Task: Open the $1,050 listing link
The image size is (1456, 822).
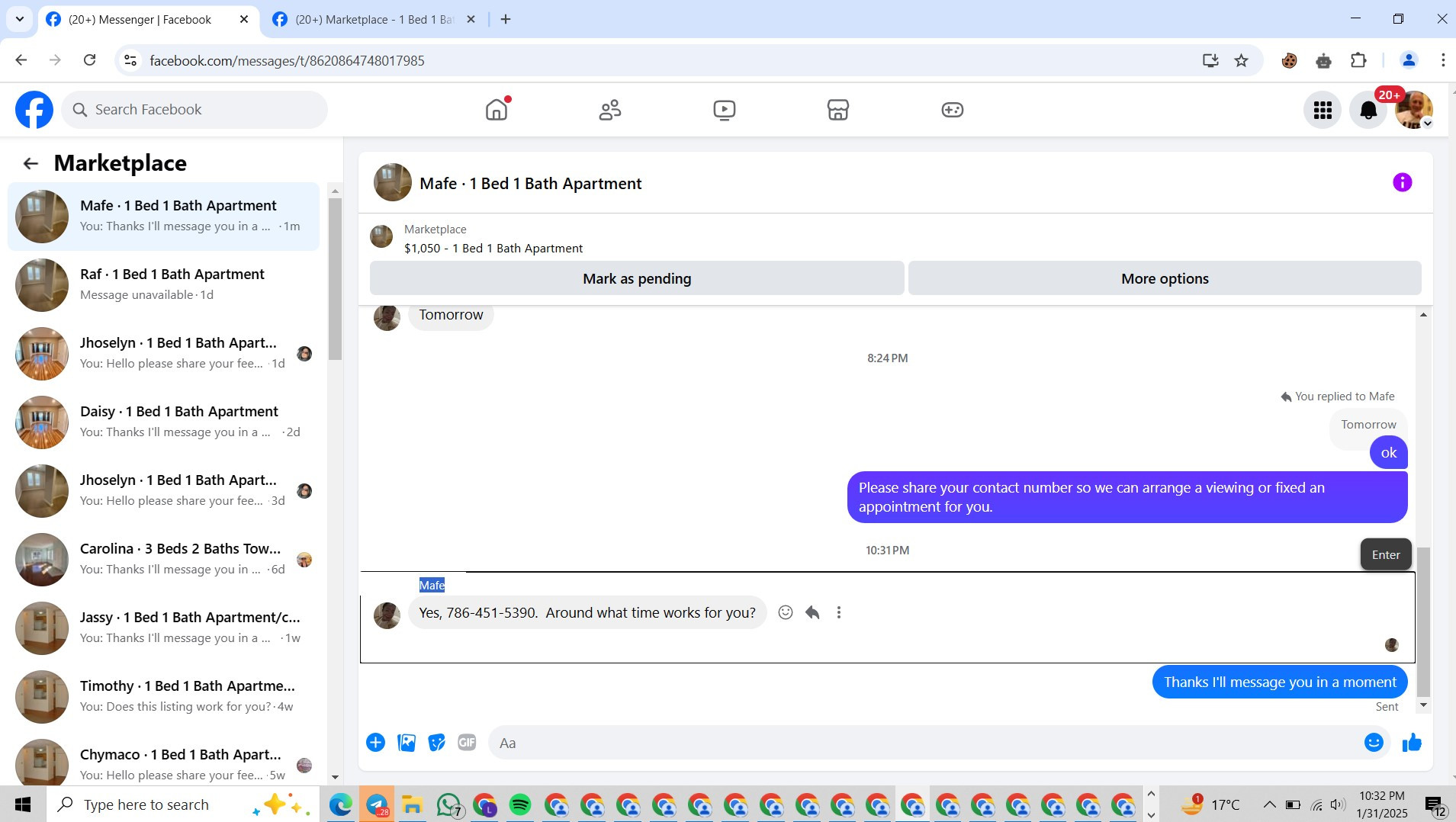Action: [493, 249]
